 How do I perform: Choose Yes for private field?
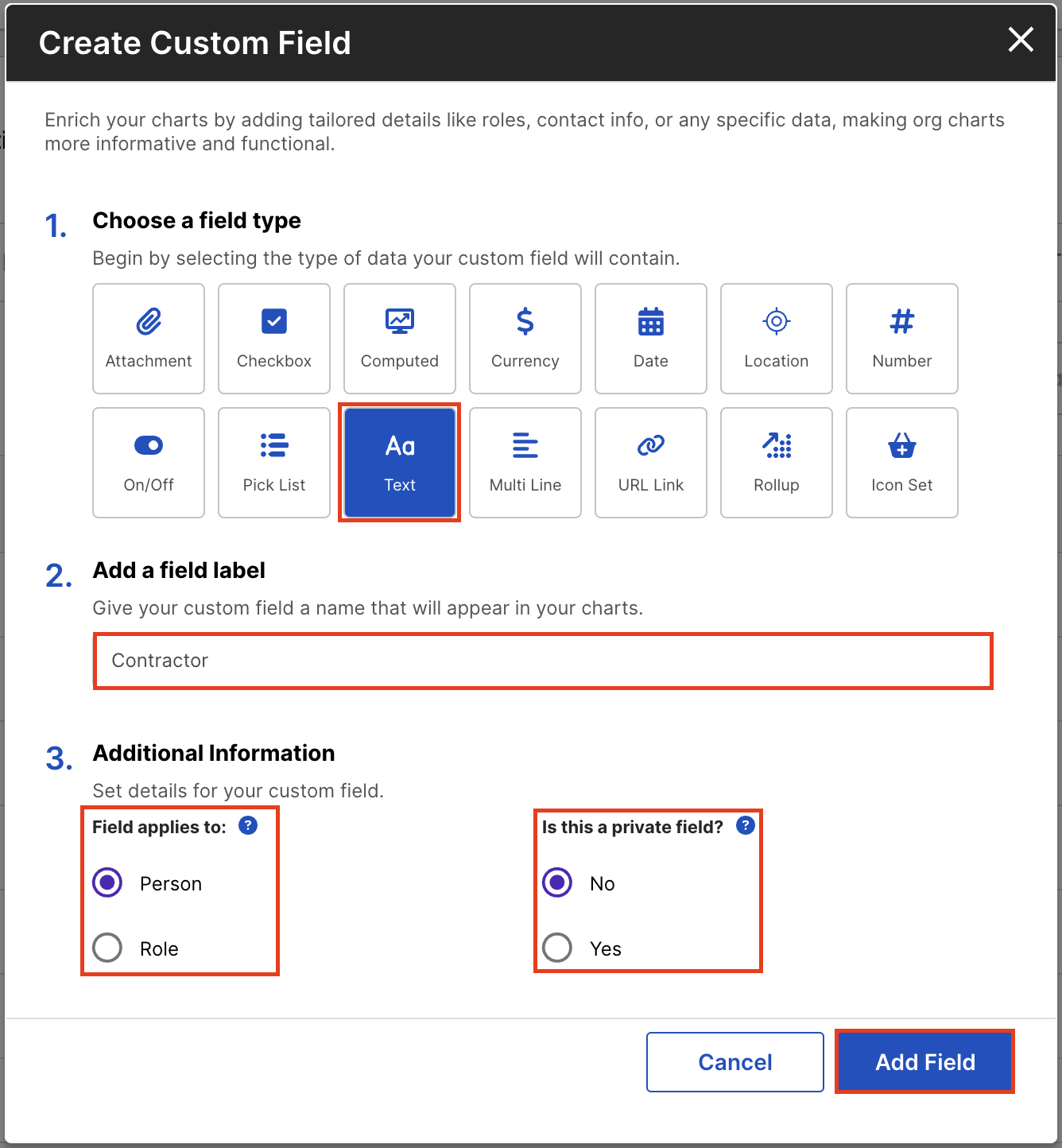556,948
